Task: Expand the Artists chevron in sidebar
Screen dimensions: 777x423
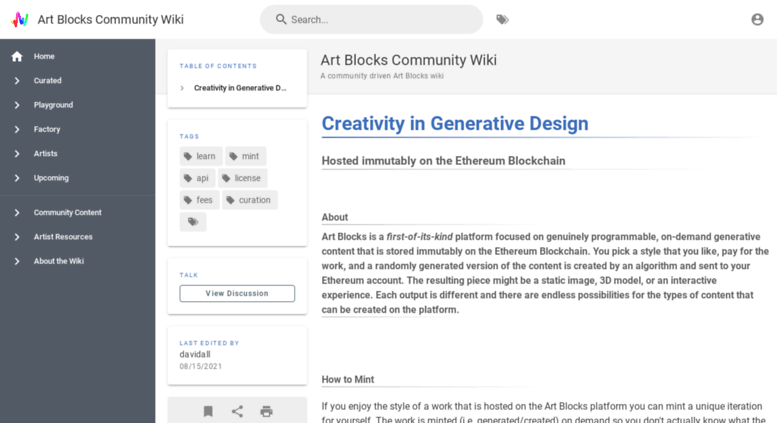Action: [17, 154]
